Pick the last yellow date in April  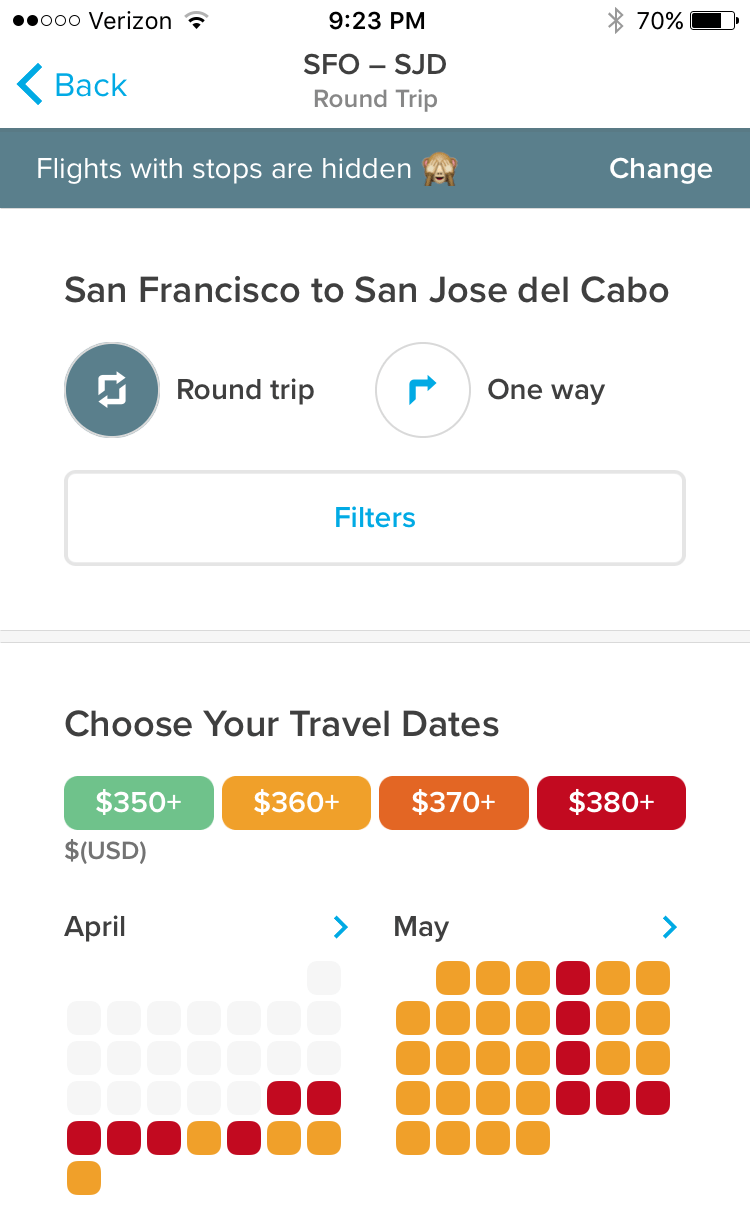tap(84, 1177)
